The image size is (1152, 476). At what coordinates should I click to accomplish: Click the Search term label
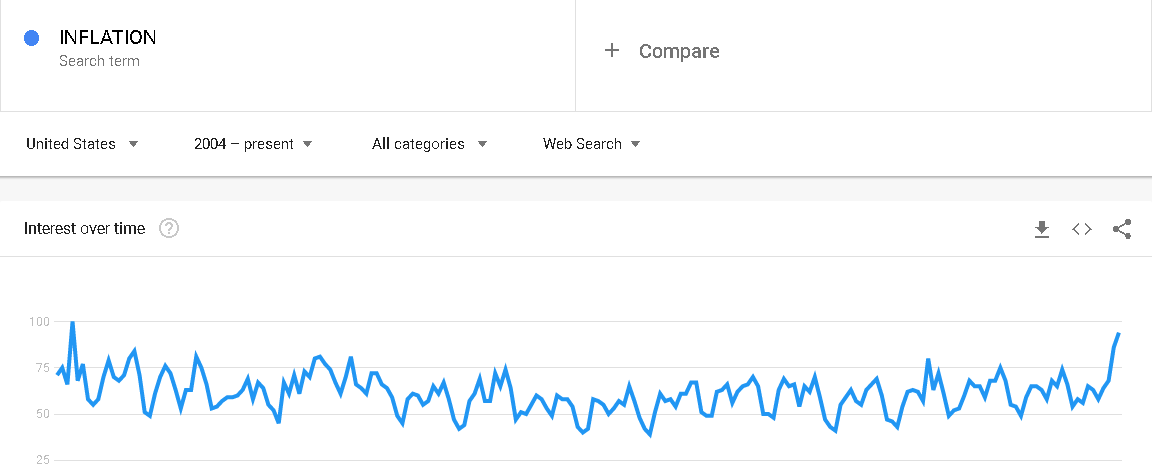[x=99, y=61]
